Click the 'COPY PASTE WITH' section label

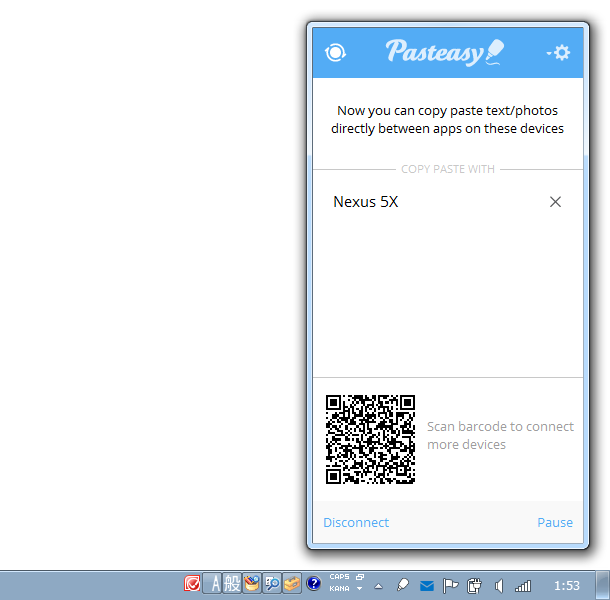click(x=448, y=169)
